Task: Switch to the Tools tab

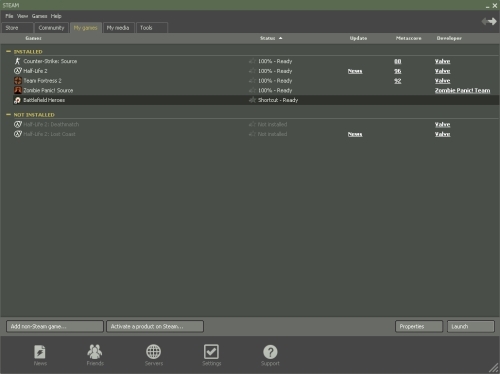Action: (152, 28)
